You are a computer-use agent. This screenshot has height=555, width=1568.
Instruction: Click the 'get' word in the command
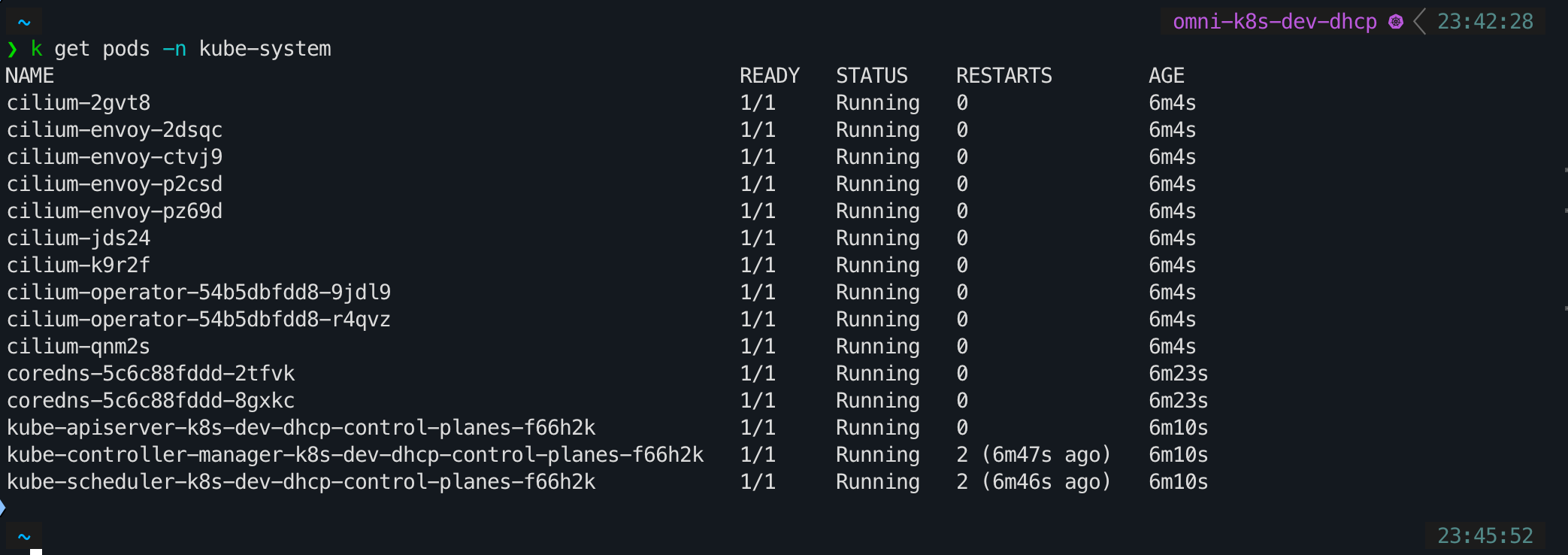coord(72,49)
